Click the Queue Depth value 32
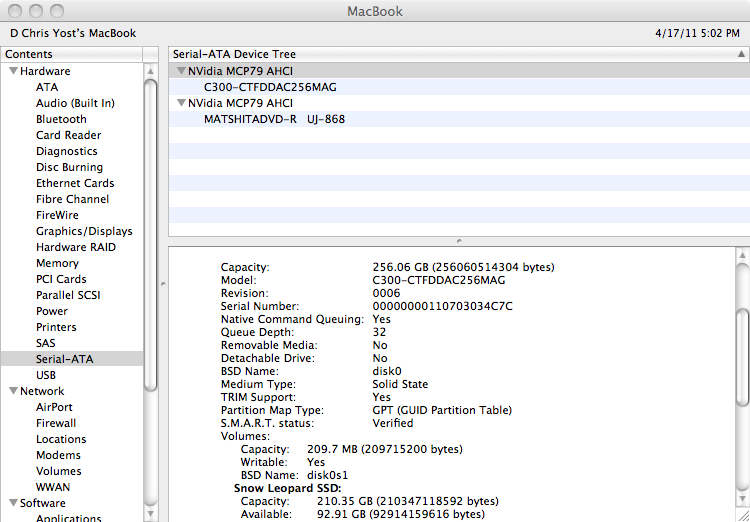This screenshot has width=750, height=522. pyautogui.click(x=379, y=332)
